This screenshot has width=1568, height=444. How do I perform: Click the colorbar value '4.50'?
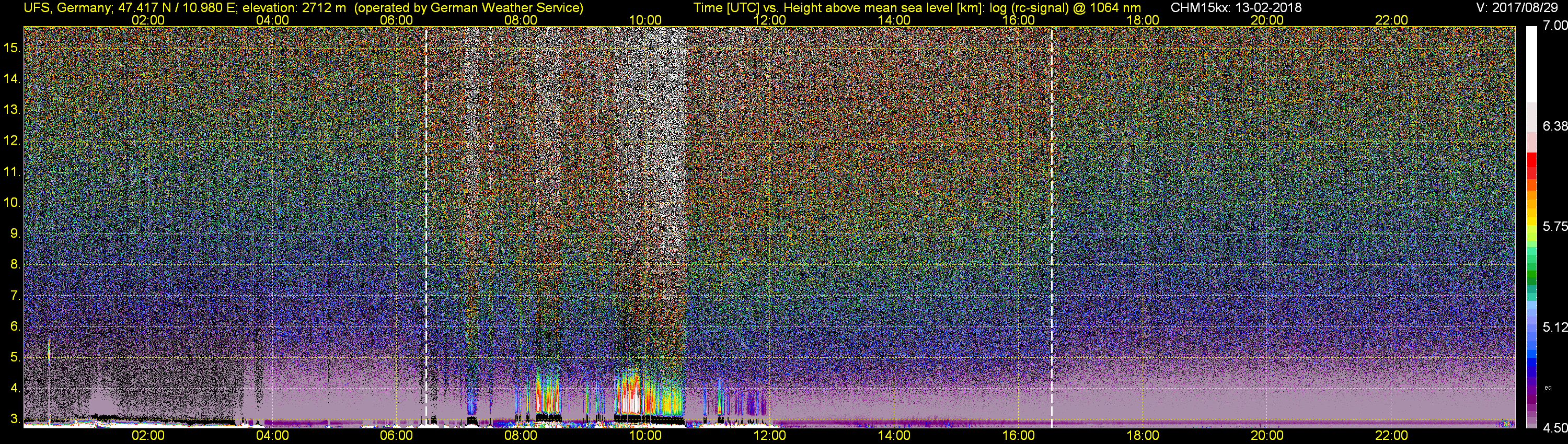point(1554,428)
